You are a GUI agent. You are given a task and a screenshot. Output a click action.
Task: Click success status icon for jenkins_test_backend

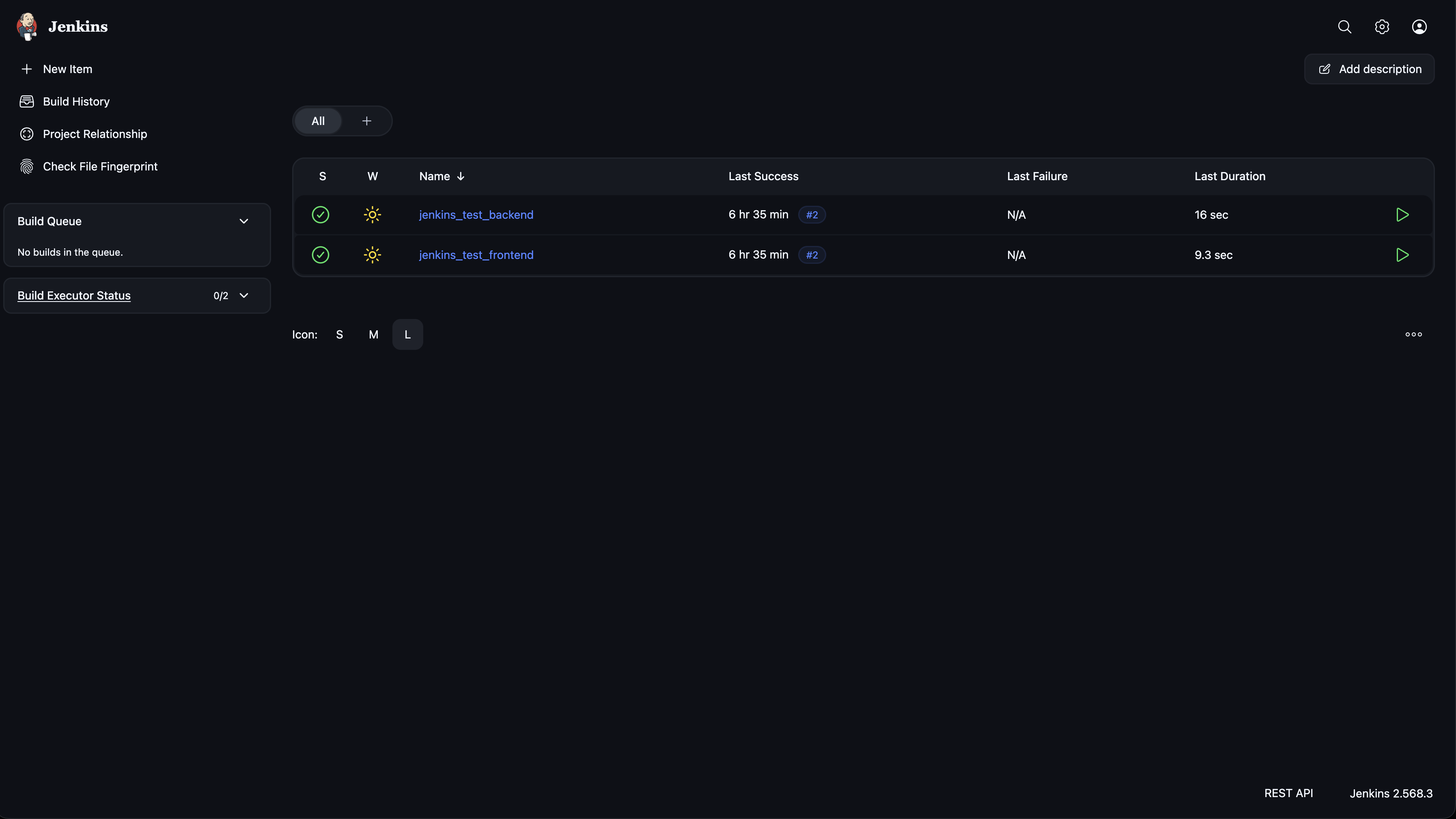(321, 215)
